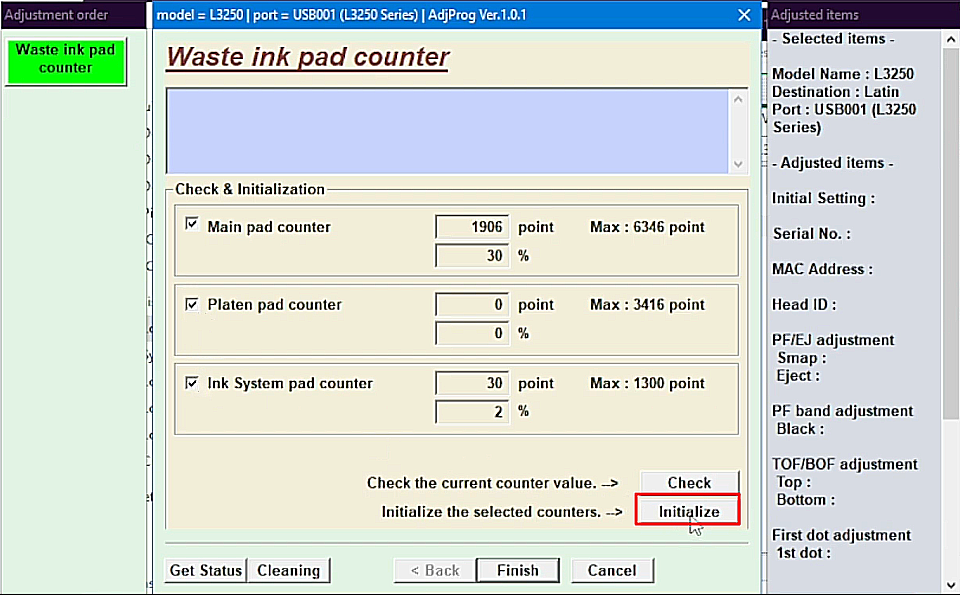This screenshot has width=960, height=595.
Task: Click the 'Max : 1300 point' text
Action: [647, 383]
